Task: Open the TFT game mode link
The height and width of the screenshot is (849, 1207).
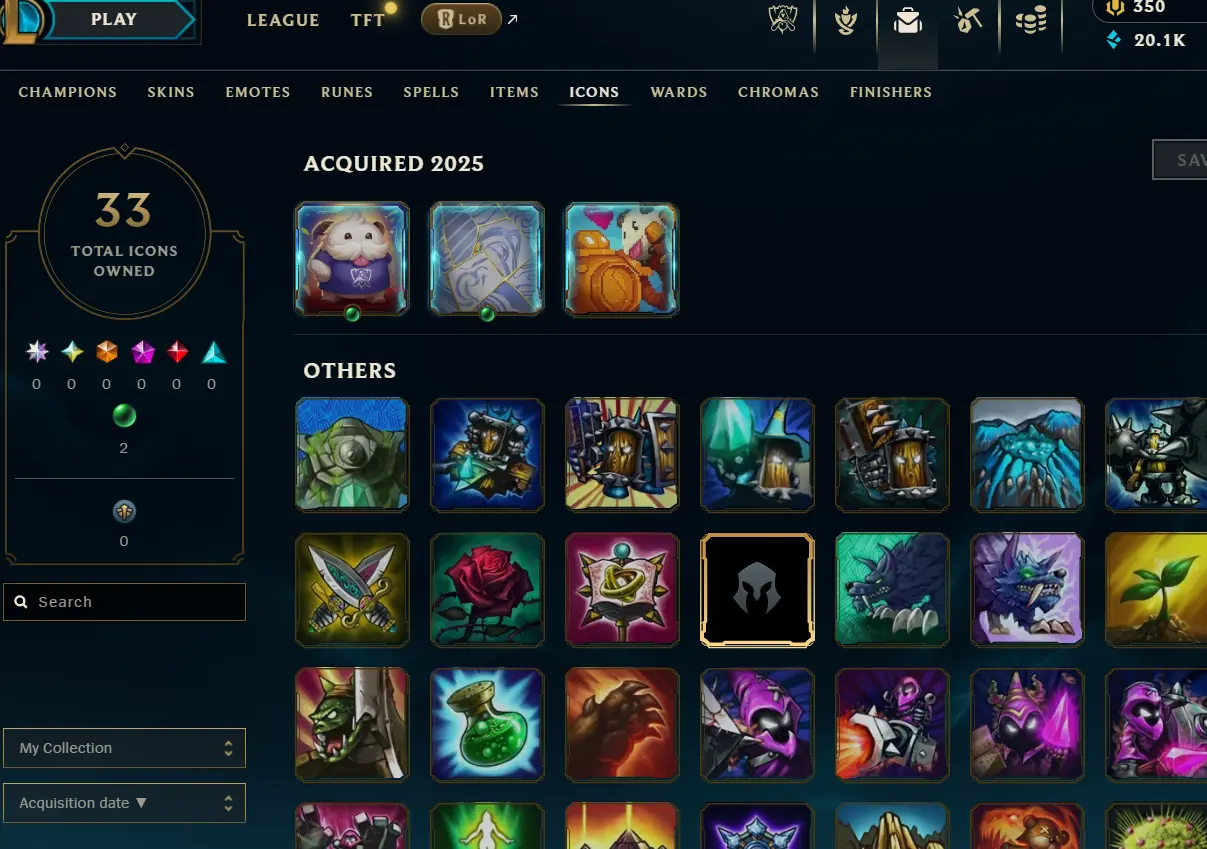Action: [x=368, y=20]
